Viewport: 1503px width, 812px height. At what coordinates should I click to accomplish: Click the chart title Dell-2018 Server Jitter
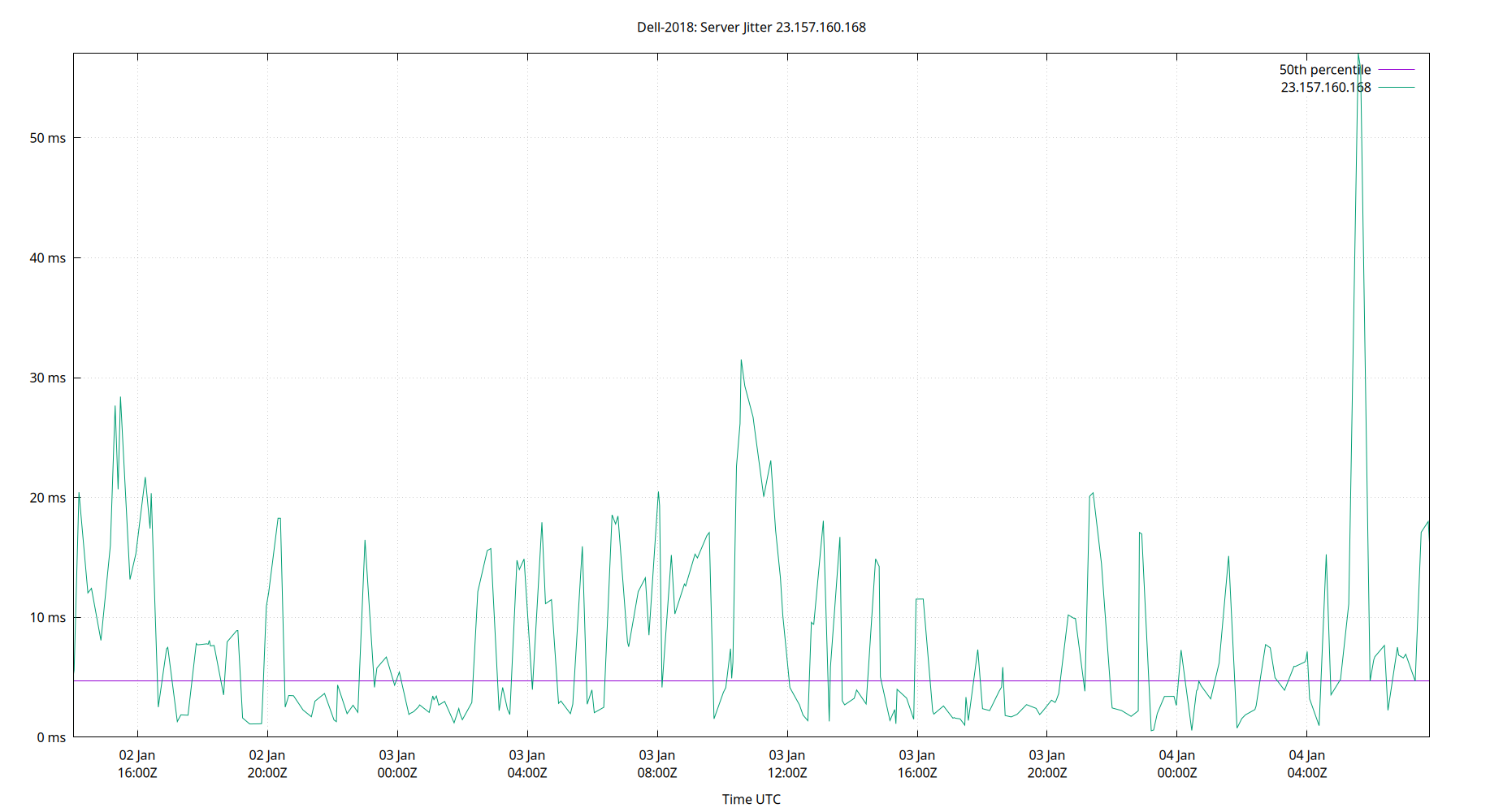[751, 27]
